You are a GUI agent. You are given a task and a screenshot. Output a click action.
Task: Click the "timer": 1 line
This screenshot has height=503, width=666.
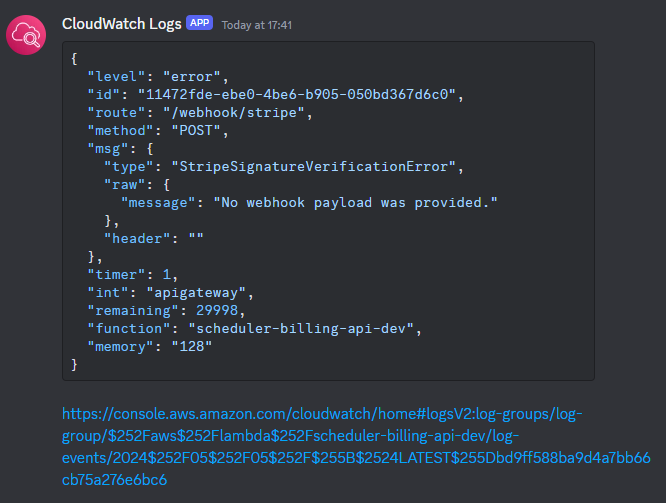coord(133,275)
